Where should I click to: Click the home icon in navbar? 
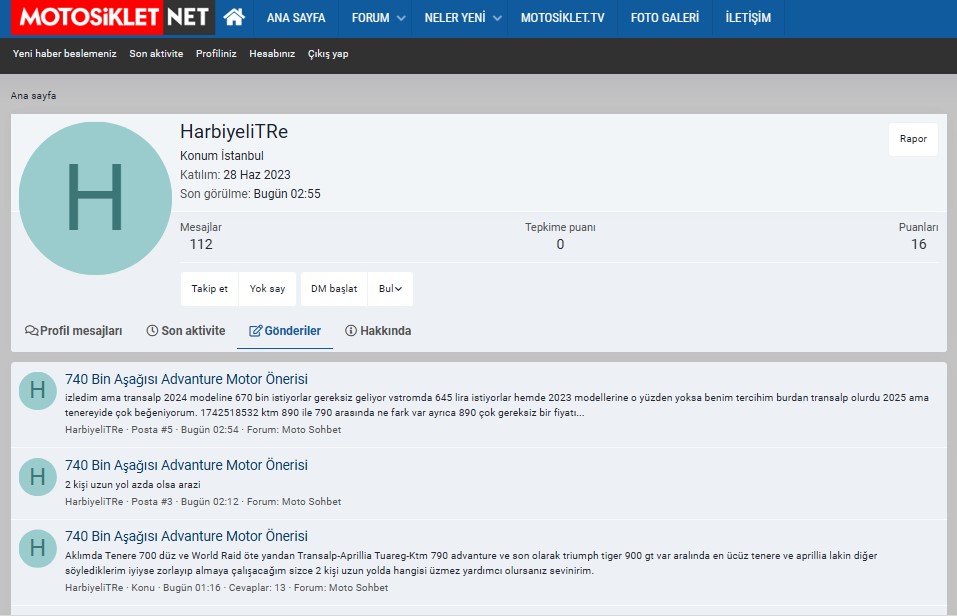pos(234,17)
